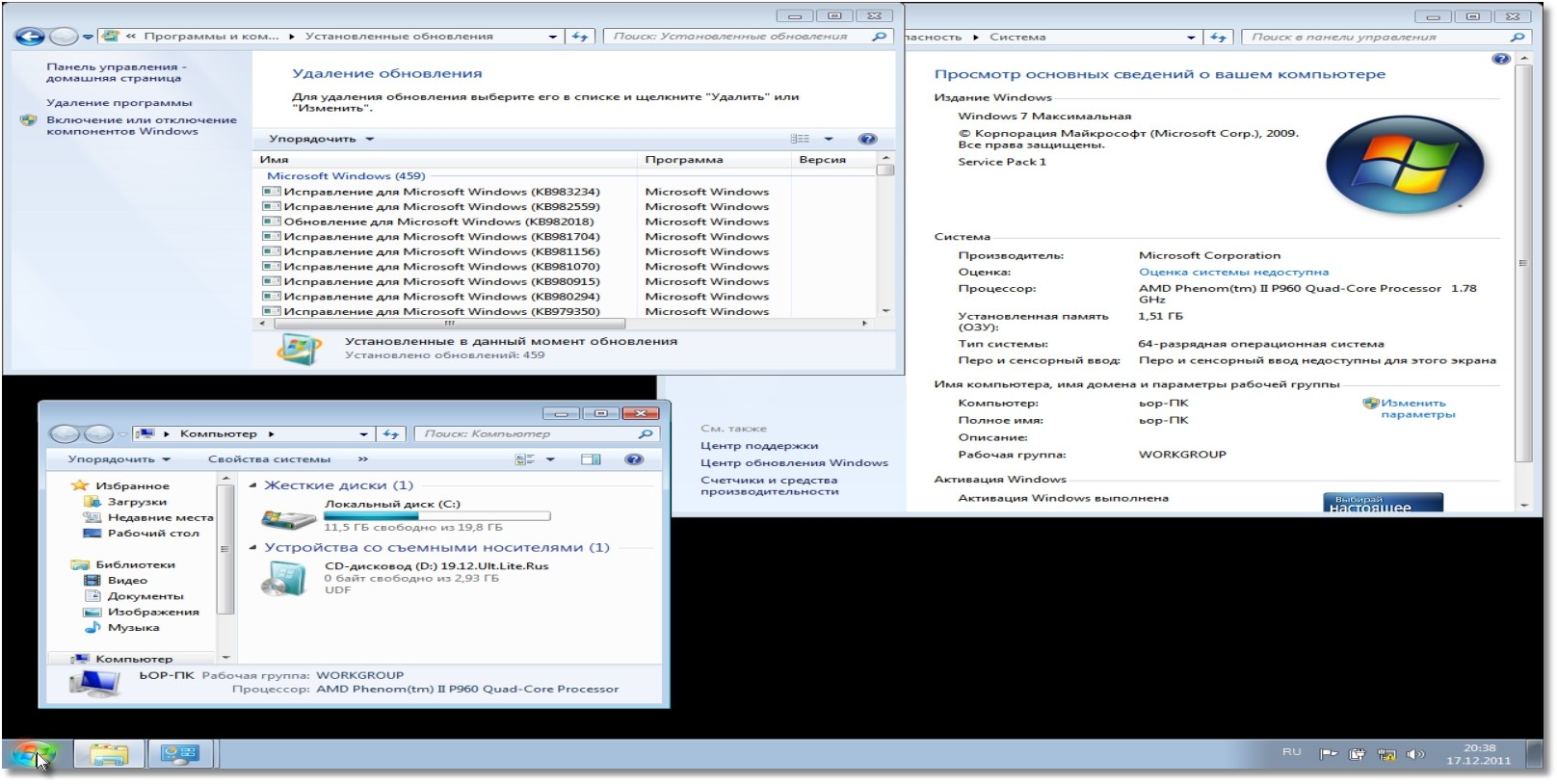Open the Упорядочить menu in updates window
1557x784 pixels.
coord(321,139)
